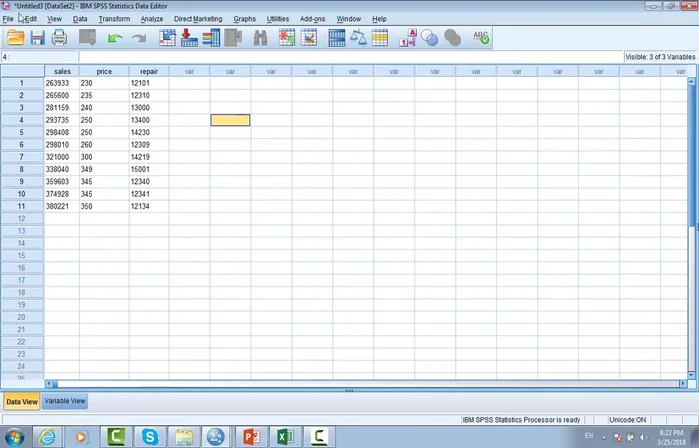Screen dimensions: 699x448
Task: Save the dataset using the floppy disk icon
Action: [38, 38]
